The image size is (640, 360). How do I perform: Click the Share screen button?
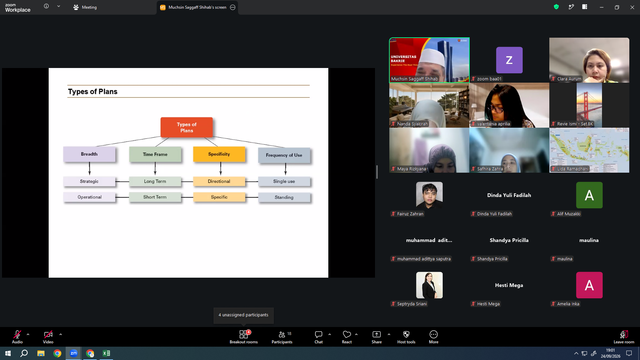tap(376, 337)
